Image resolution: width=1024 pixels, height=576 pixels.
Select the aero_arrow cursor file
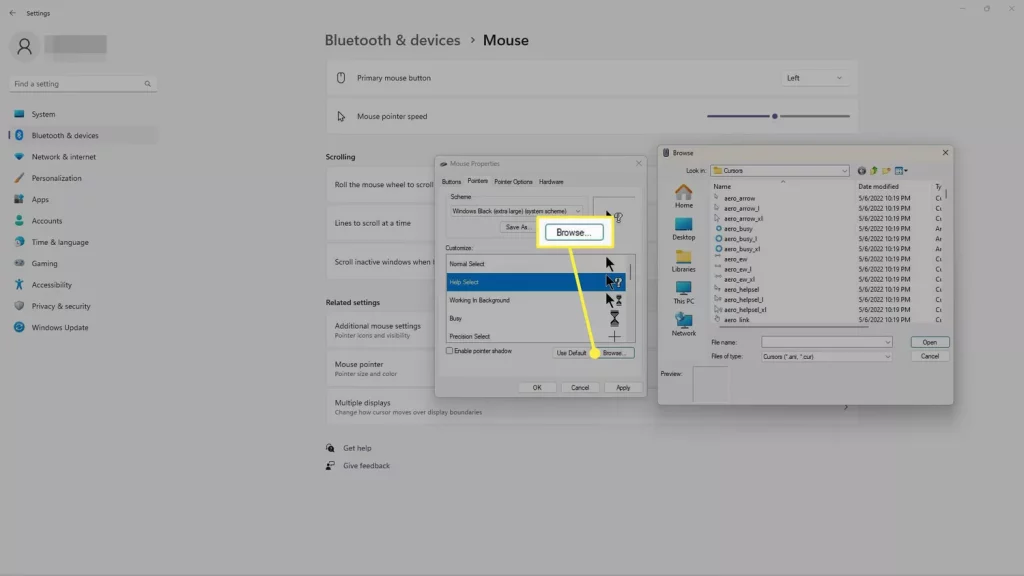coord(739,199)
